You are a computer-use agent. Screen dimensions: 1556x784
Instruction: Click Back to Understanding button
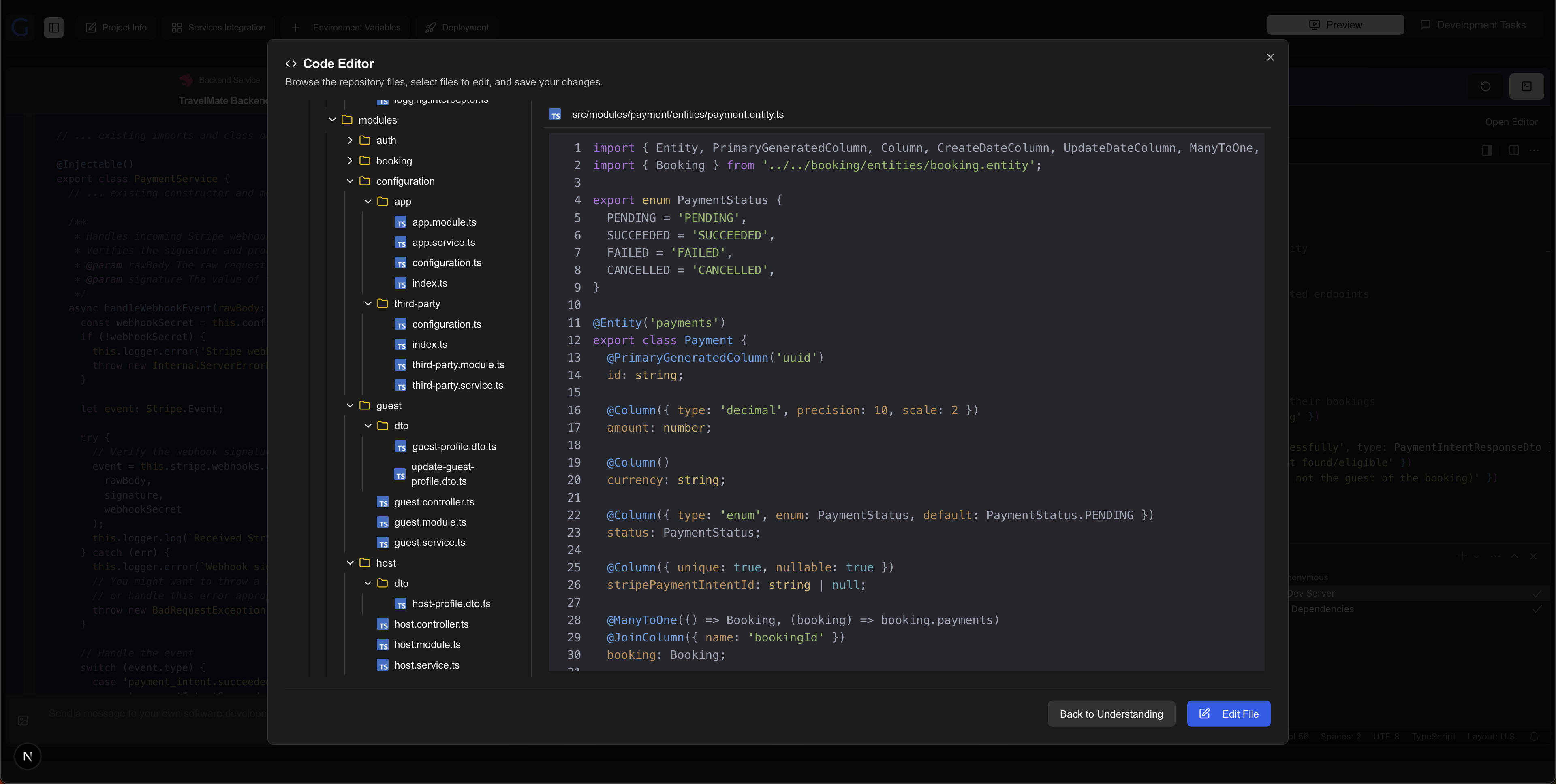1111,714
